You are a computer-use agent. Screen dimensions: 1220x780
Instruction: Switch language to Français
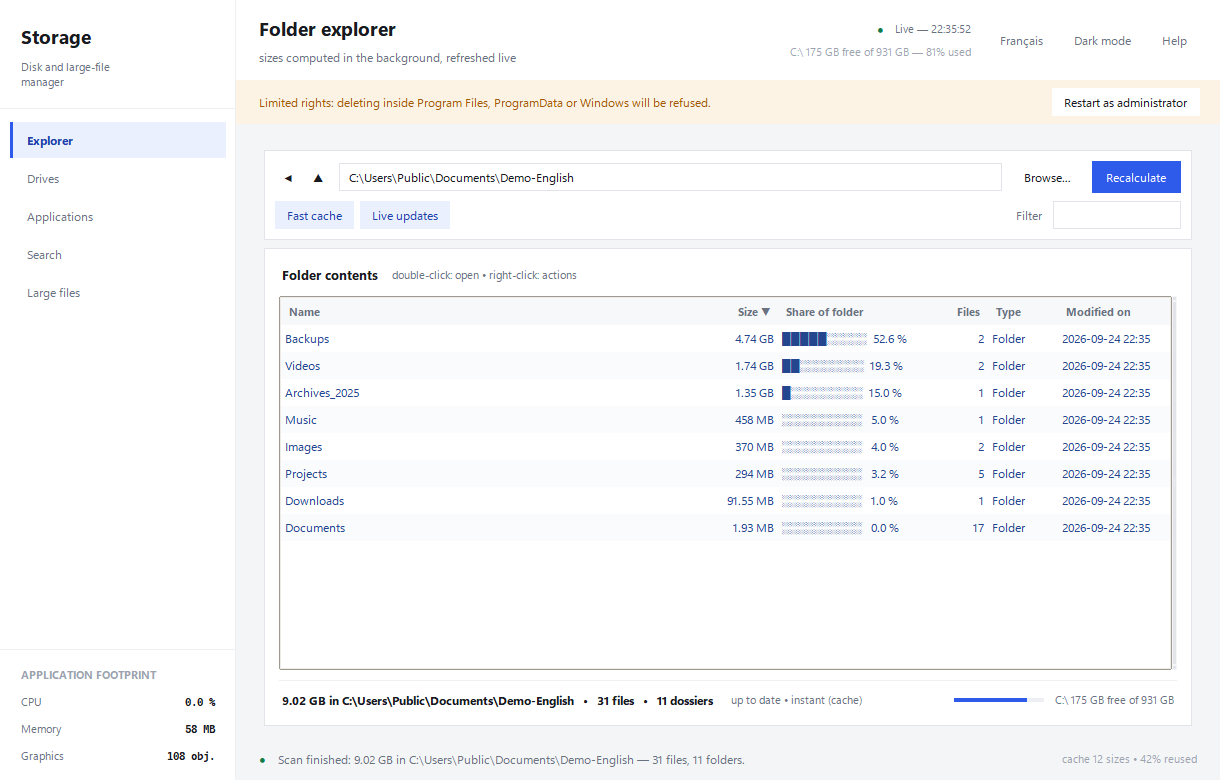tap(1021, 41)
